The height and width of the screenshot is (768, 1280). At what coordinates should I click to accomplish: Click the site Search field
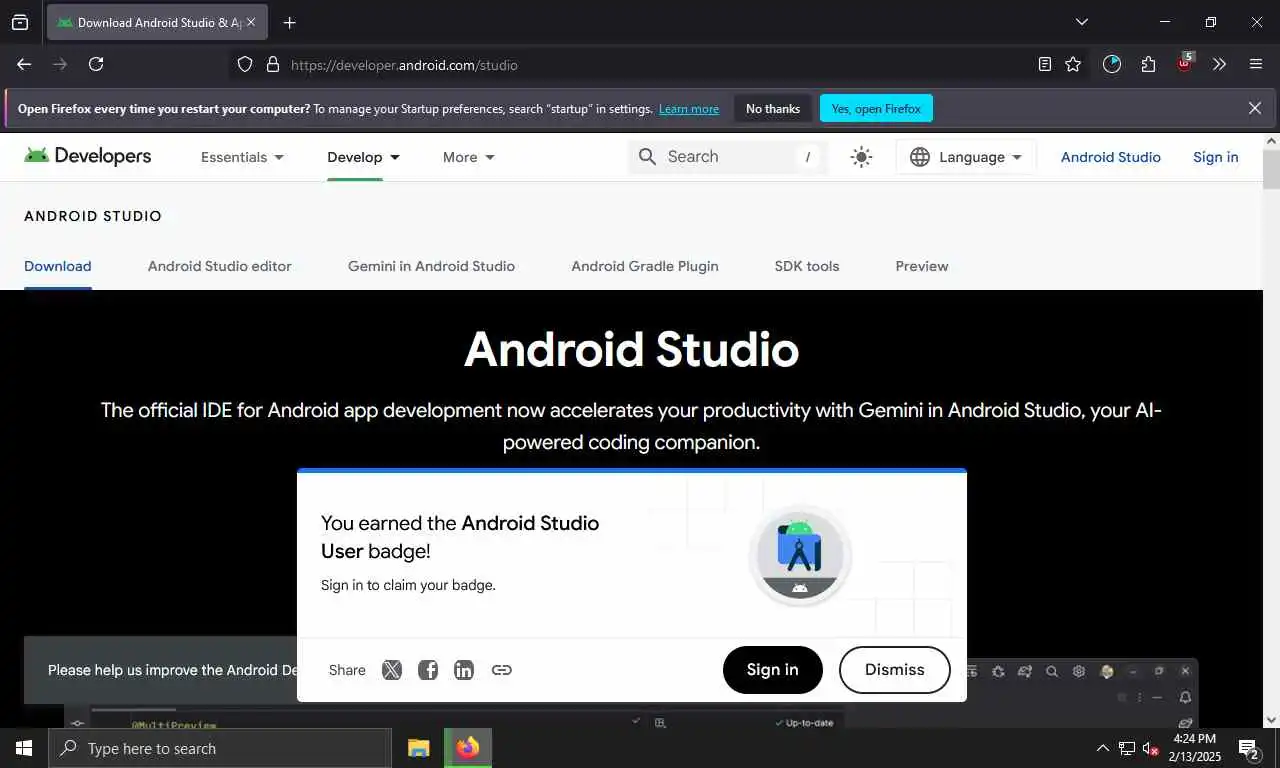tap(728, 157)
